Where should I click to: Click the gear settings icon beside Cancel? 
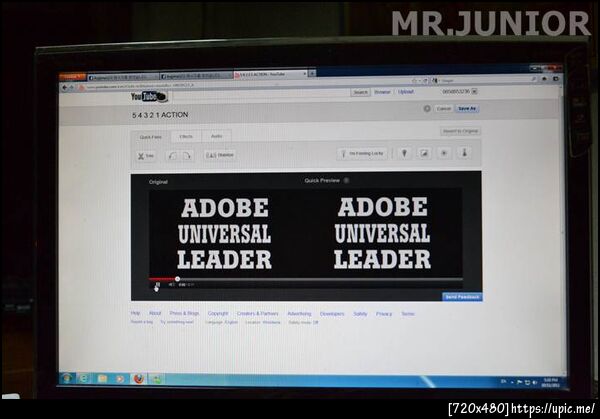click(x=427, y=109)
